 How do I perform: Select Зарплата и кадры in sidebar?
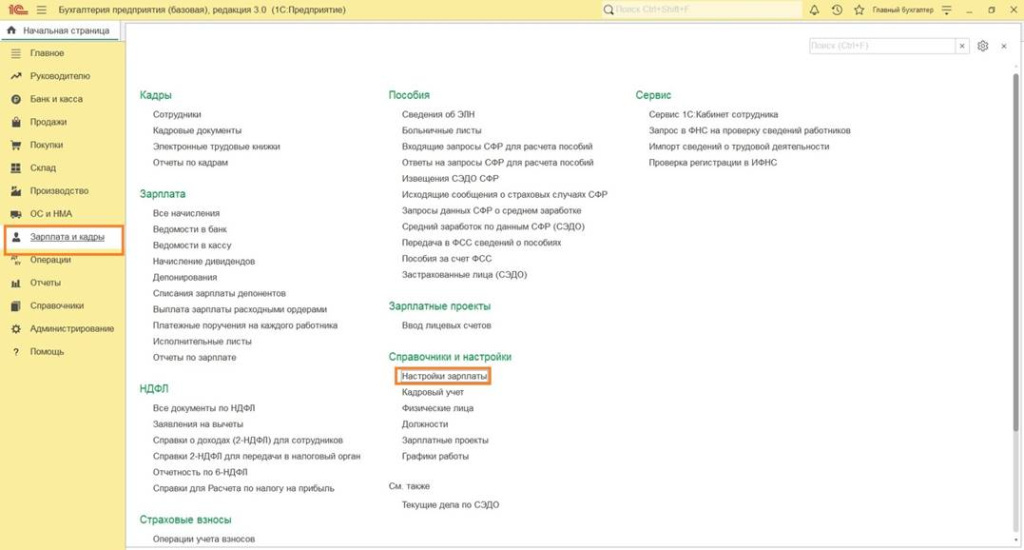[x=67, y=237]
